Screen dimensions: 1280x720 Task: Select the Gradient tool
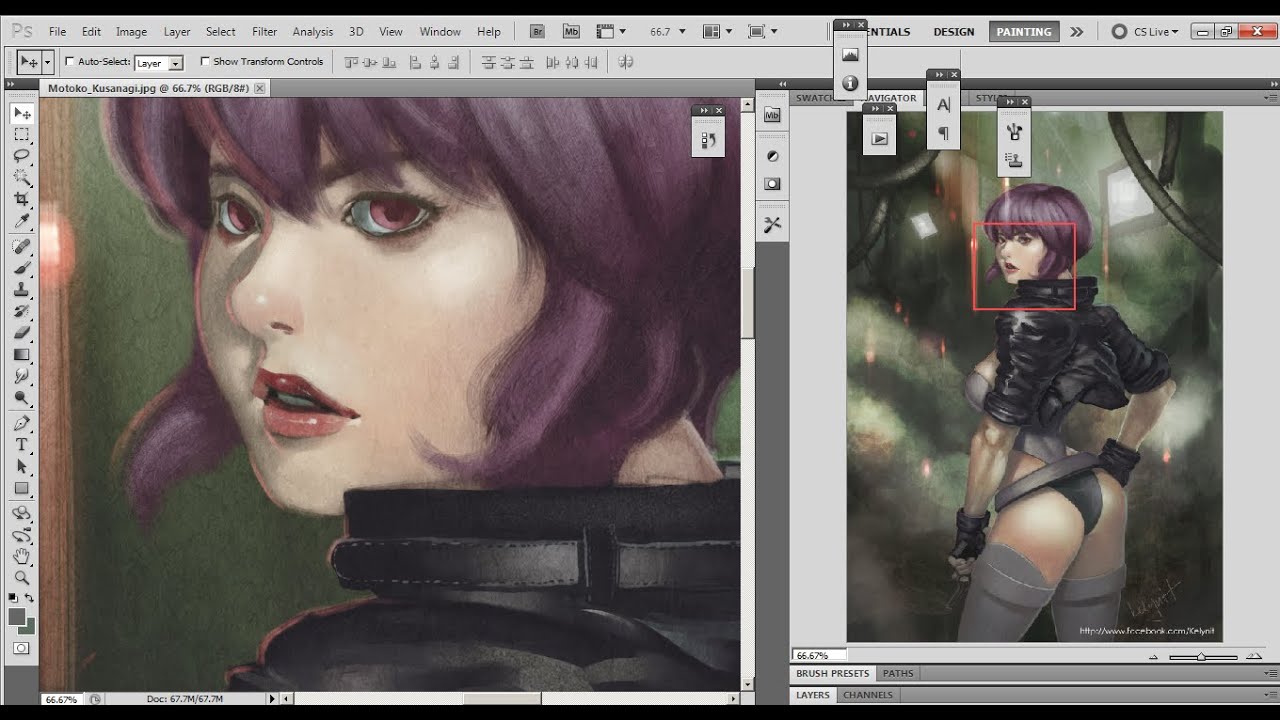pos(21,355)
